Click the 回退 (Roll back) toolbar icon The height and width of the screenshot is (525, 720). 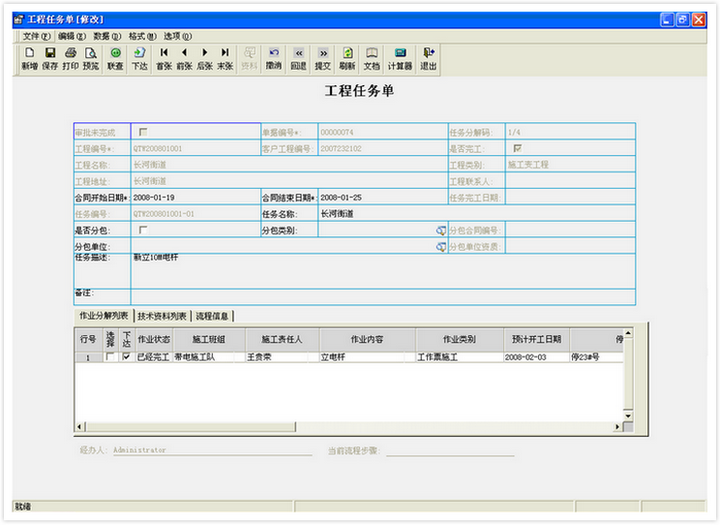298,59
